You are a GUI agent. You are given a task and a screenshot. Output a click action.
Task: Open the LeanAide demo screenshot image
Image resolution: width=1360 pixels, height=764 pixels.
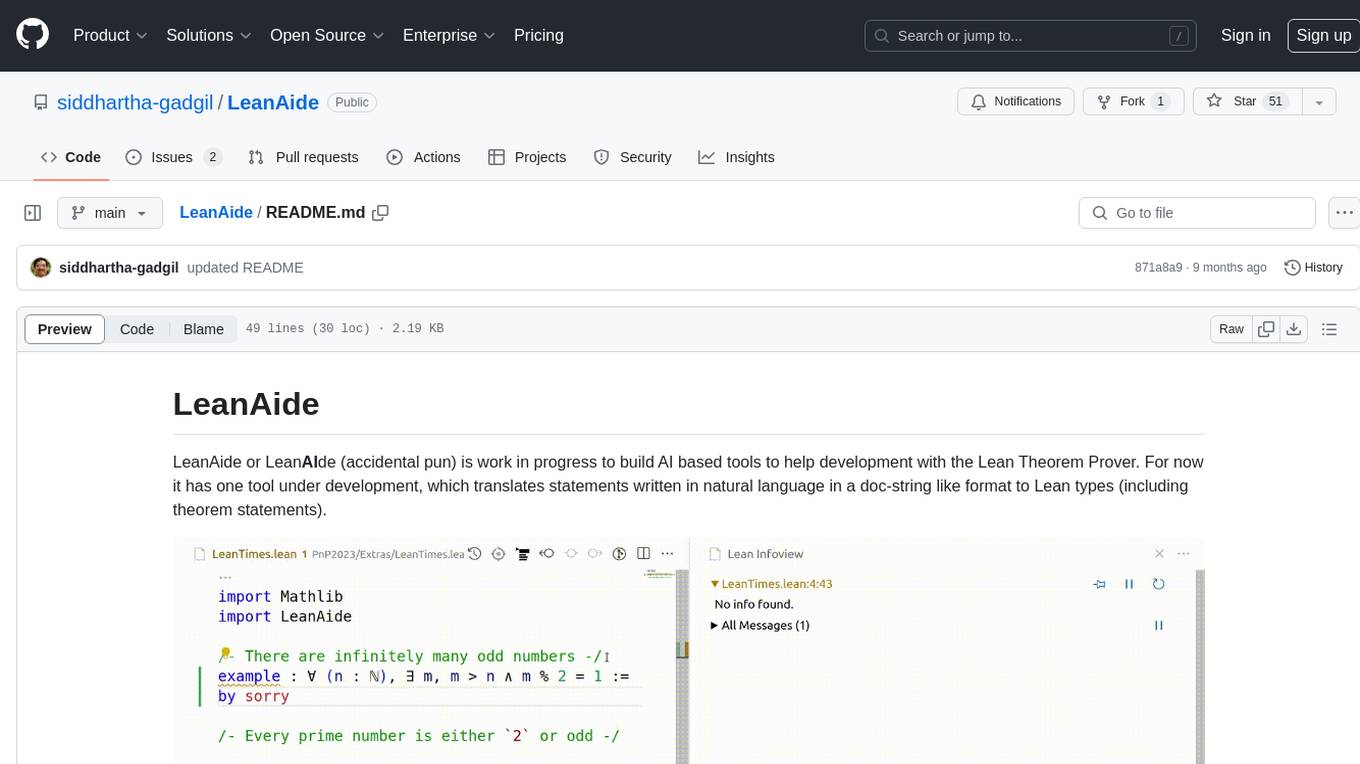point(689,651)
